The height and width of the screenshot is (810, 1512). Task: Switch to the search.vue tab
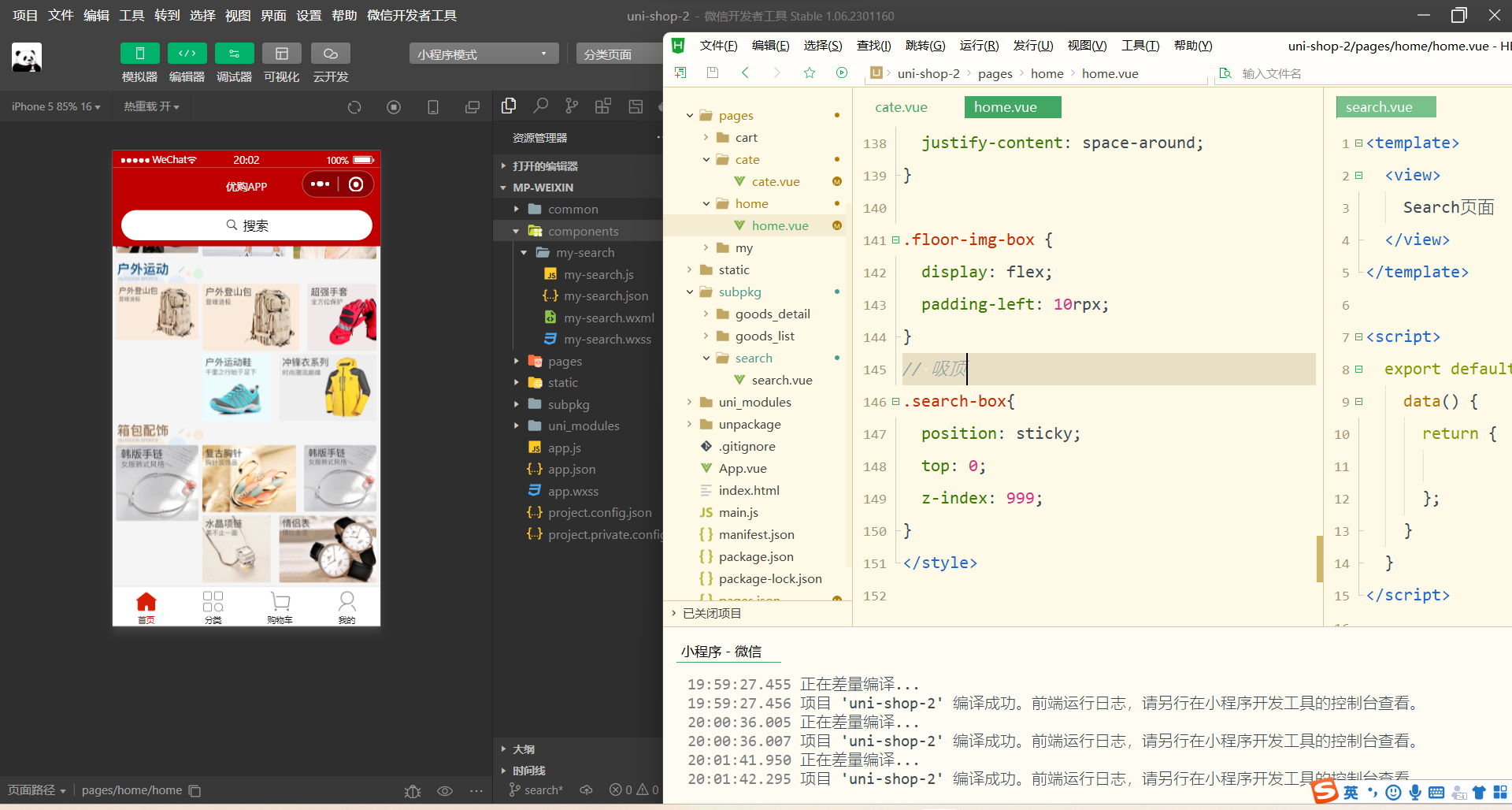coord(1385,106)
